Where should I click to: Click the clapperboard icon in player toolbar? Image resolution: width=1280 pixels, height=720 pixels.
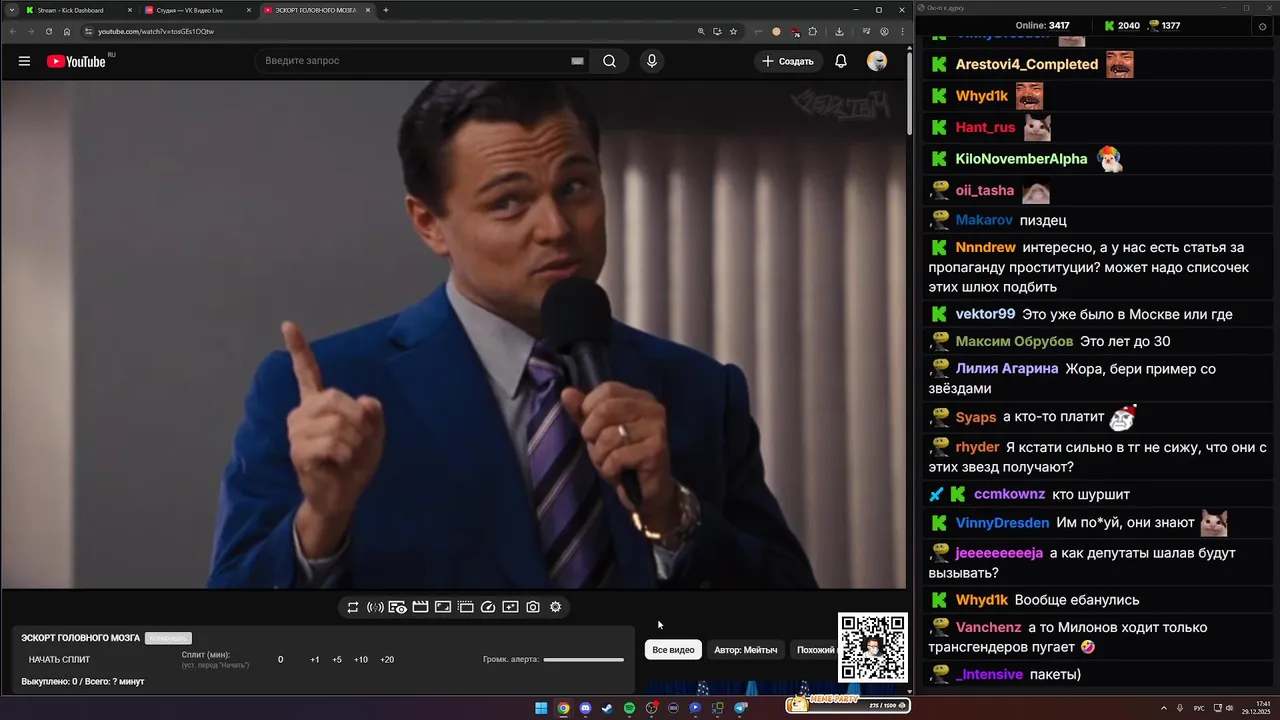(x=420, y=607)
